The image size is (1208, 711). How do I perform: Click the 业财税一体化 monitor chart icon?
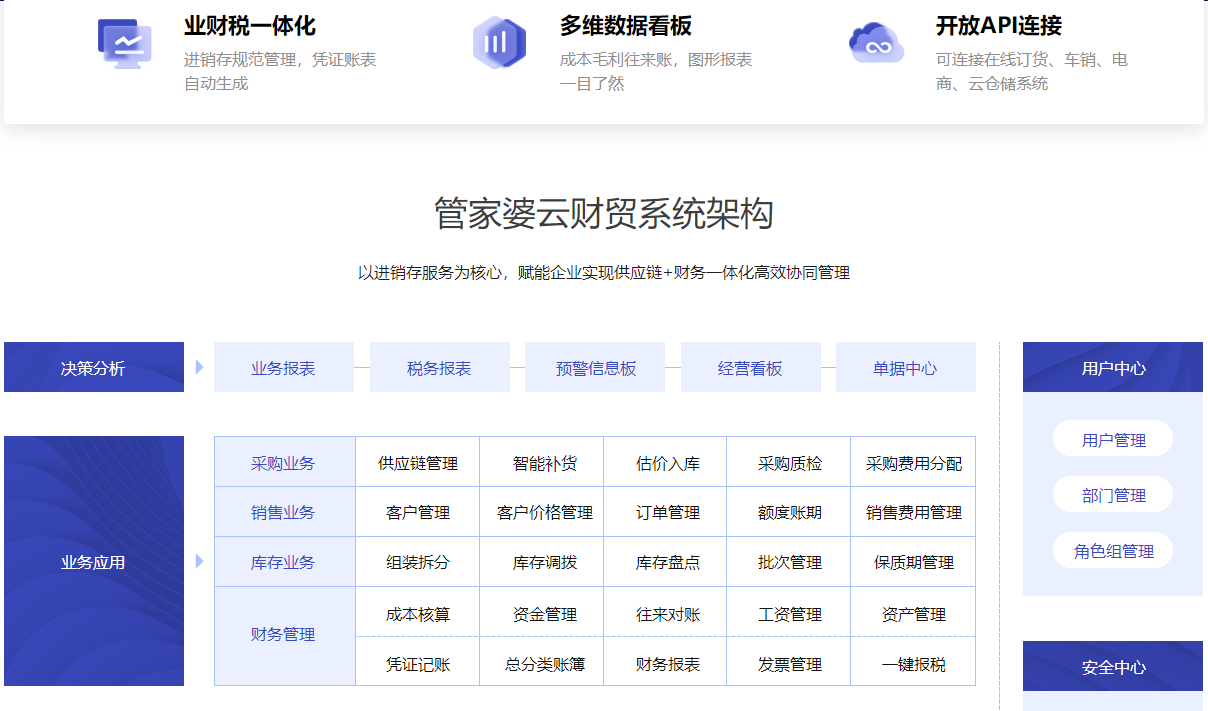[x=125, y=45]
